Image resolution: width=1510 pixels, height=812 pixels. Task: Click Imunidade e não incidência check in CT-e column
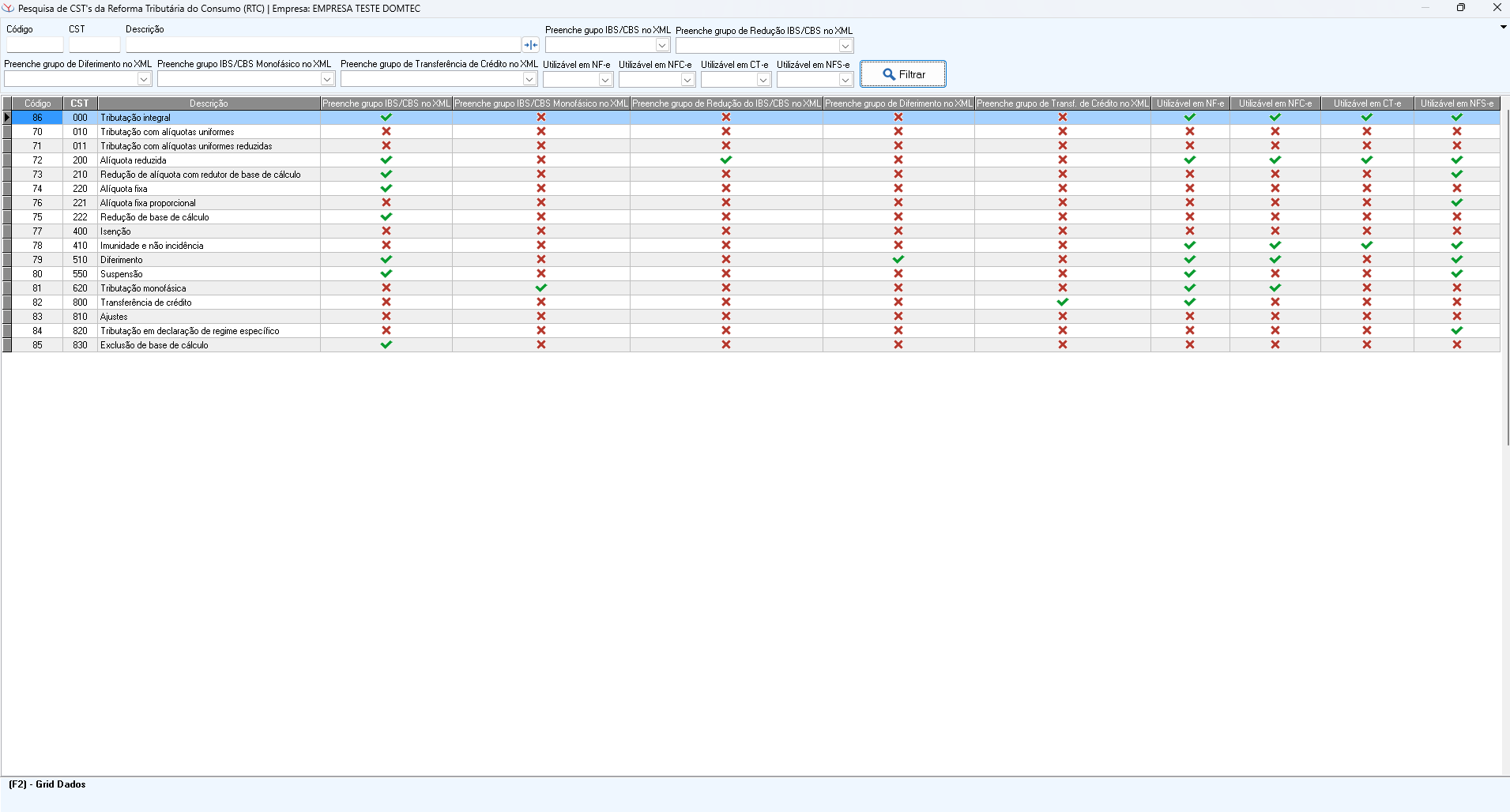1367,246
